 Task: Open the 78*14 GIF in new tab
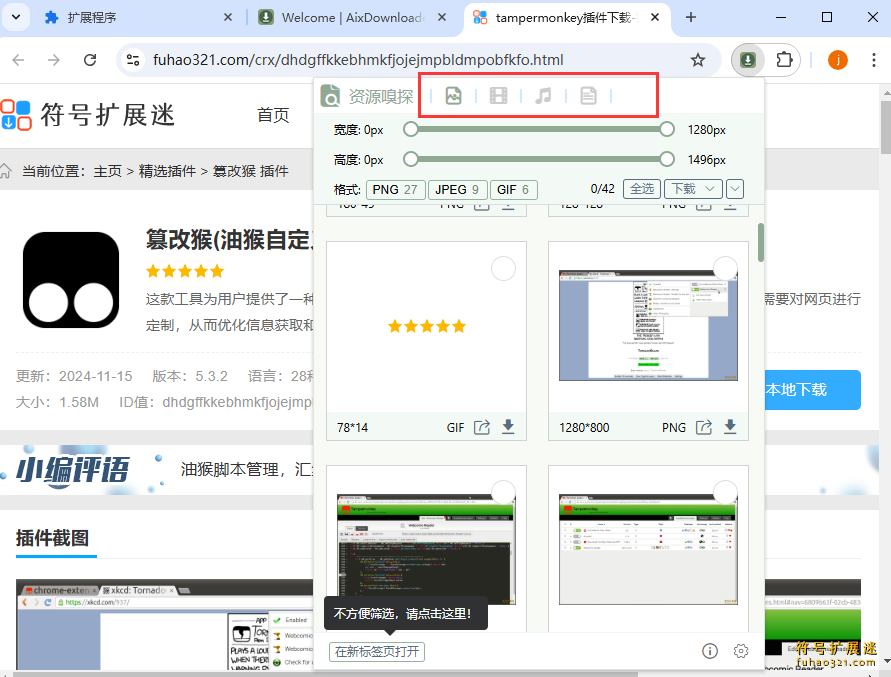click(x=482, y=427)
